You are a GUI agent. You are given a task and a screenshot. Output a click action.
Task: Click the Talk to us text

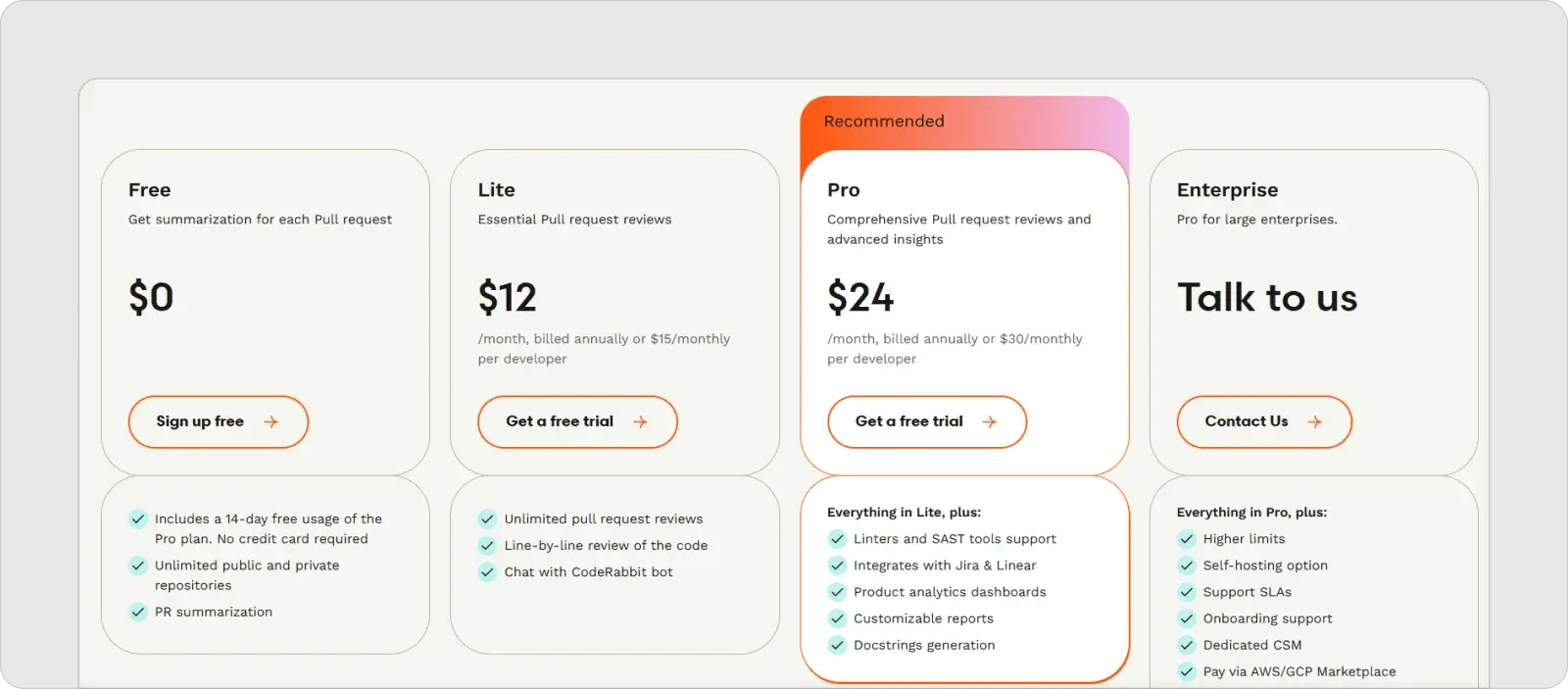[1266, 297]
